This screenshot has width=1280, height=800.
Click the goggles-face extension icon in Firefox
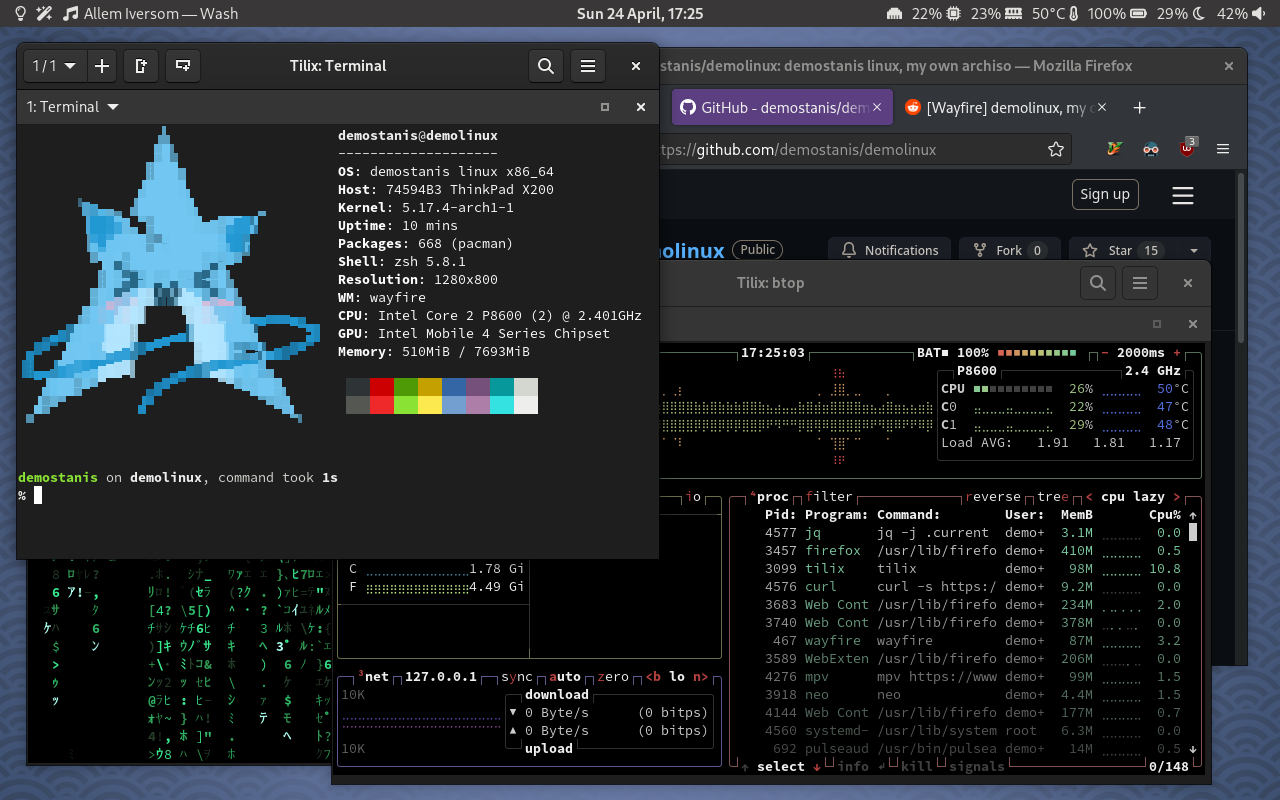coord(1151,149)
